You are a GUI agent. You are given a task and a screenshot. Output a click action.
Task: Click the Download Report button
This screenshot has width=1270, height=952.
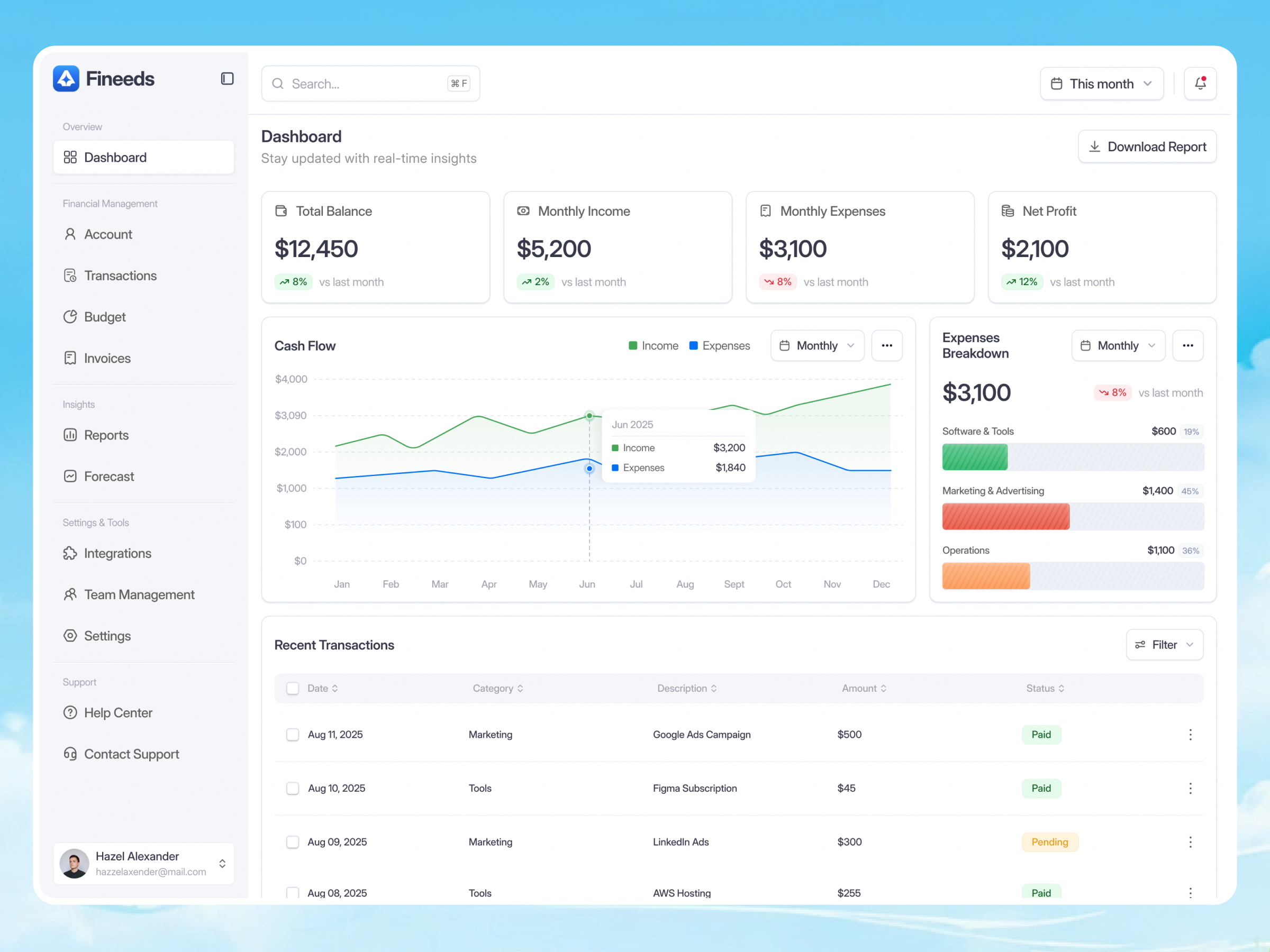pyautogui.click(x=1147, y=147)
